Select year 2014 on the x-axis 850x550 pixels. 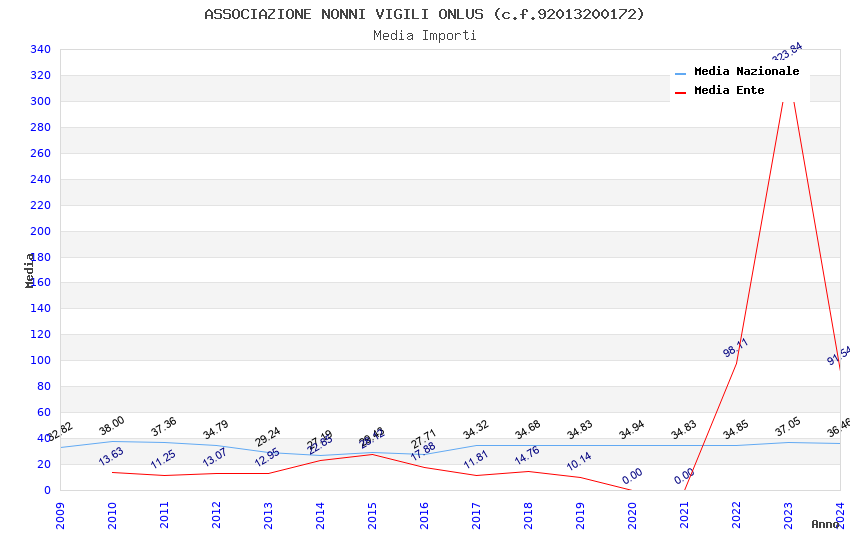(320, 515)
